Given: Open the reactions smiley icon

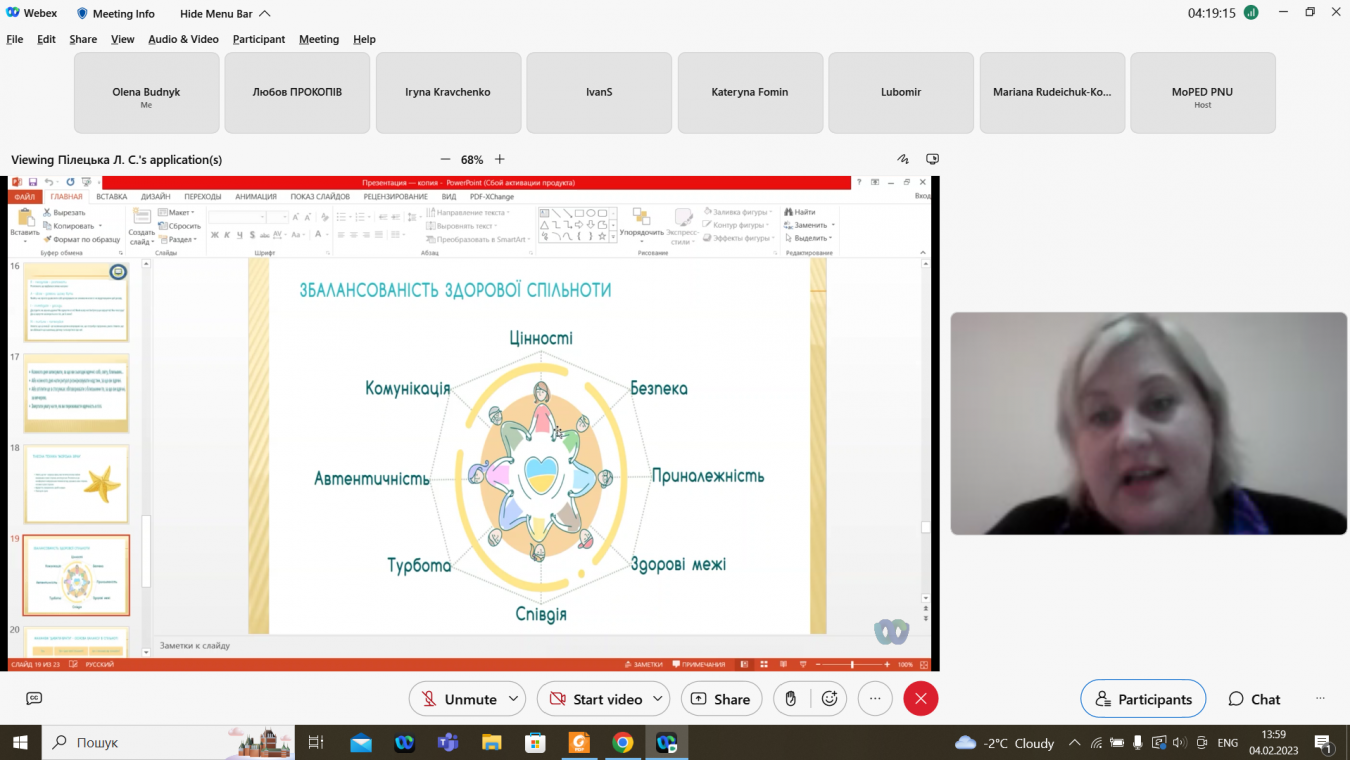Looking at the screenshot, I should 829,699.
